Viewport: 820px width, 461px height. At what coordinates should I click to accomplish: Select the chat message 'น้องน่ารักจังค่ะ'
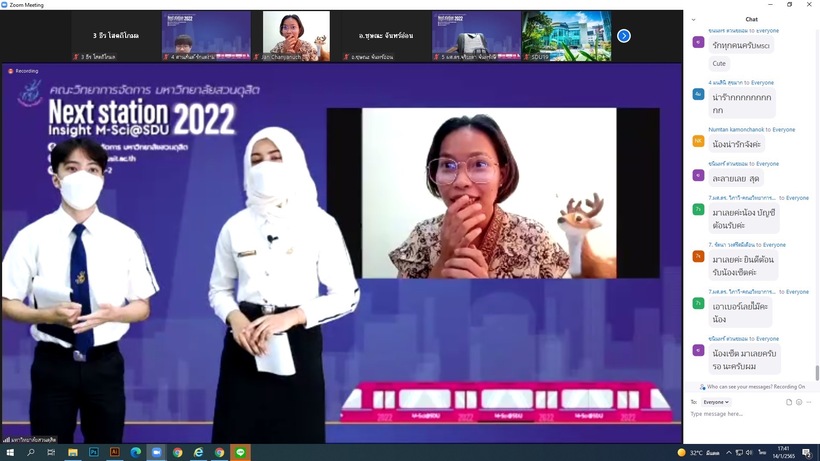[x=736, y=144]
